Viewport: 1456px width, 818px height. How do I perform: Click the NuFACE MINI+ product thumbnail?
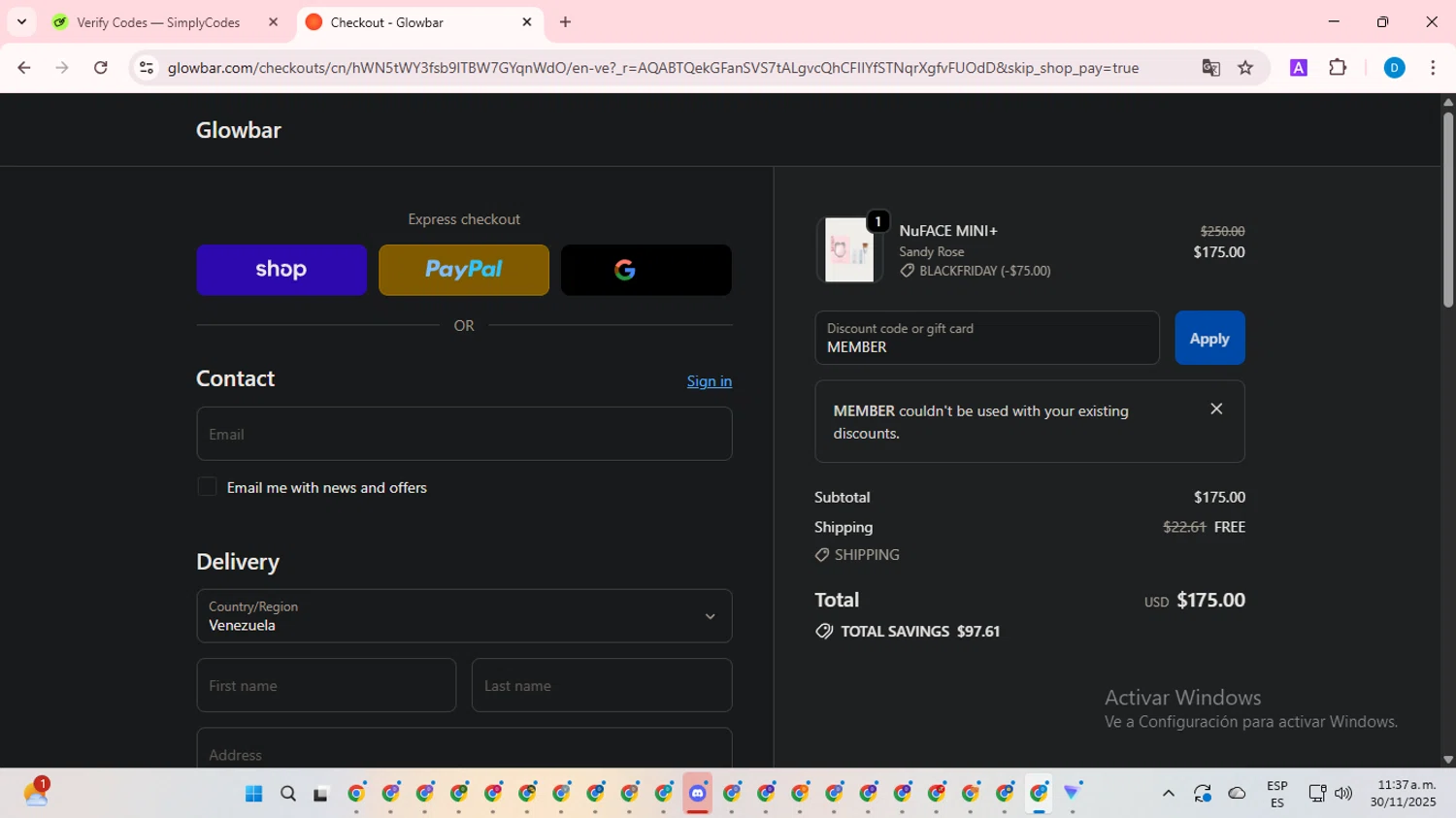849,249
